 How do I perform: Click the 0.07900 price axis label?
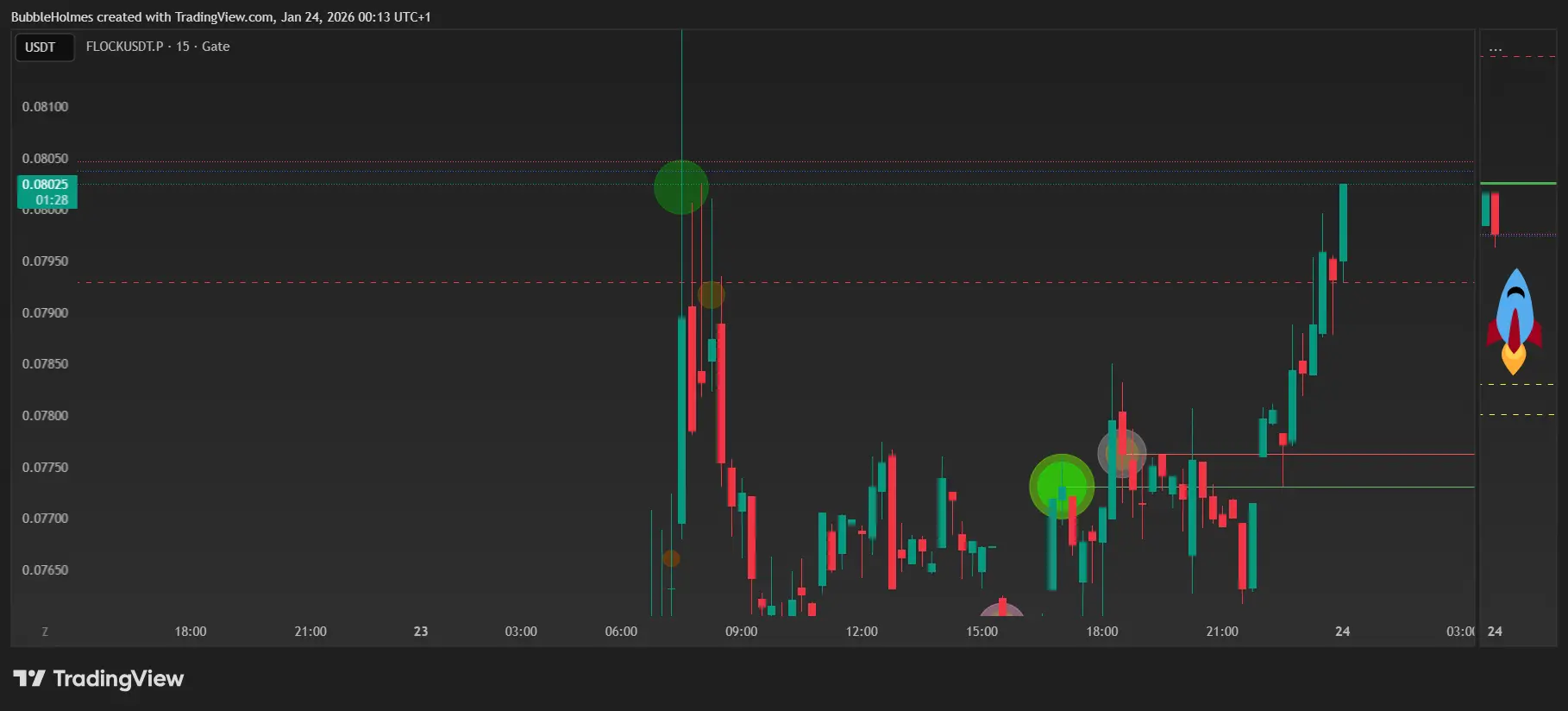[x=45, y=313]
